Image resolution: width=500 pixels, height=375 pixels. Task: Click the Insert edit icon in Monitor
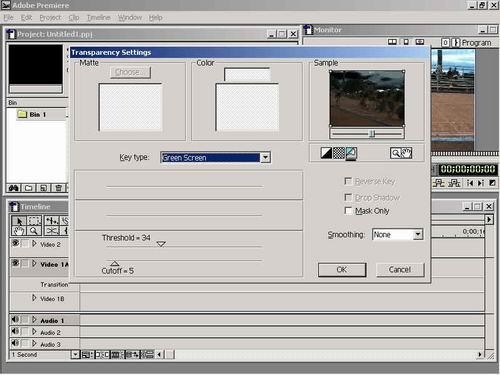[439, 183]
